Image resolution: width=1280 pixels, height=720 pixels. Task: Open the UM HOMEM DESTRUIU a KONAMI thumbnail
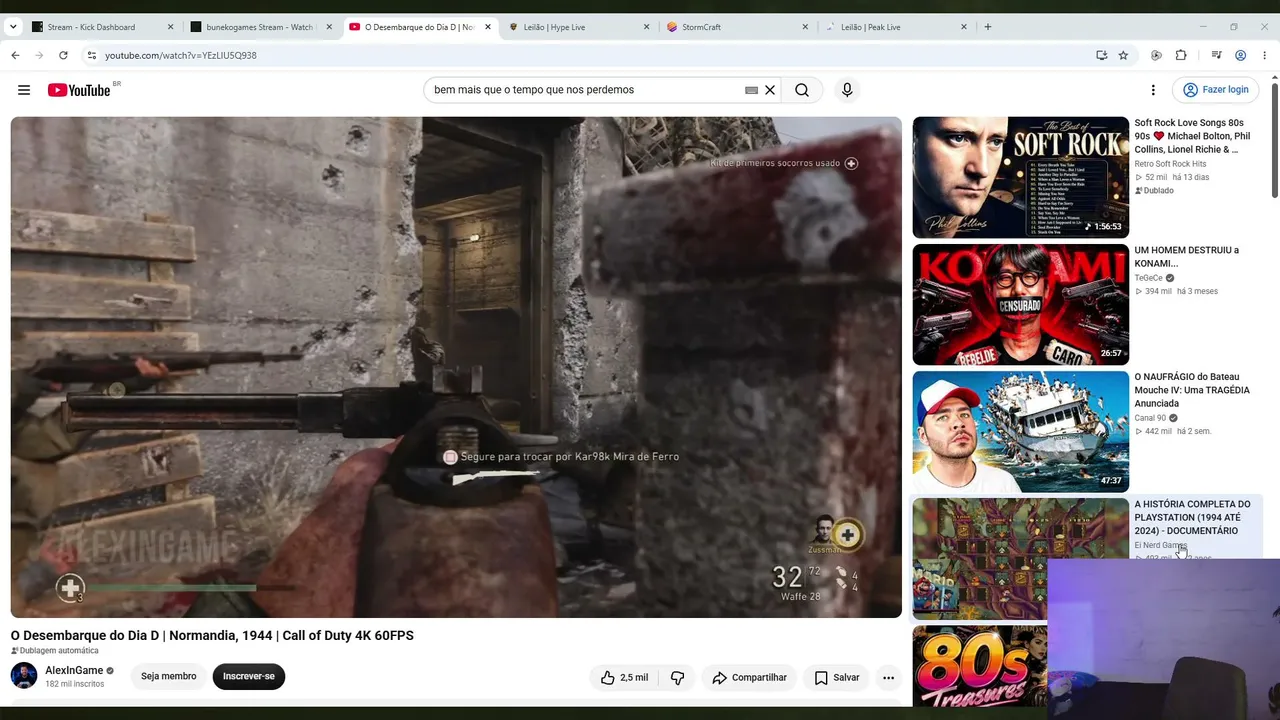click(1020, 304)
